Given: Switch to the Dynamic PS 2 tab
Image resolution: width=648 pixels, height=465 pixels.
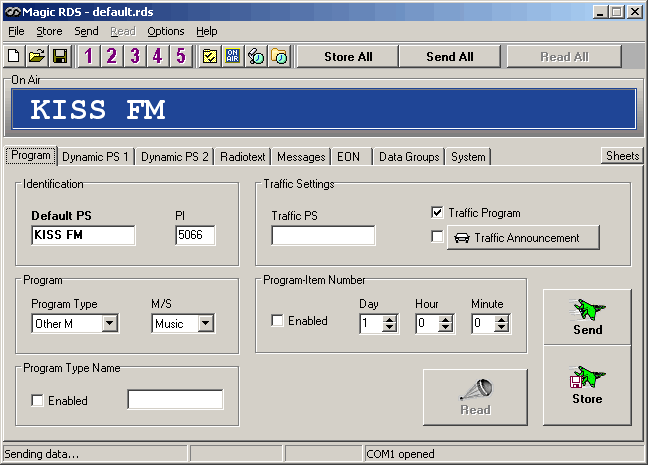Looking at the screenshot, I should click(174, 157).
